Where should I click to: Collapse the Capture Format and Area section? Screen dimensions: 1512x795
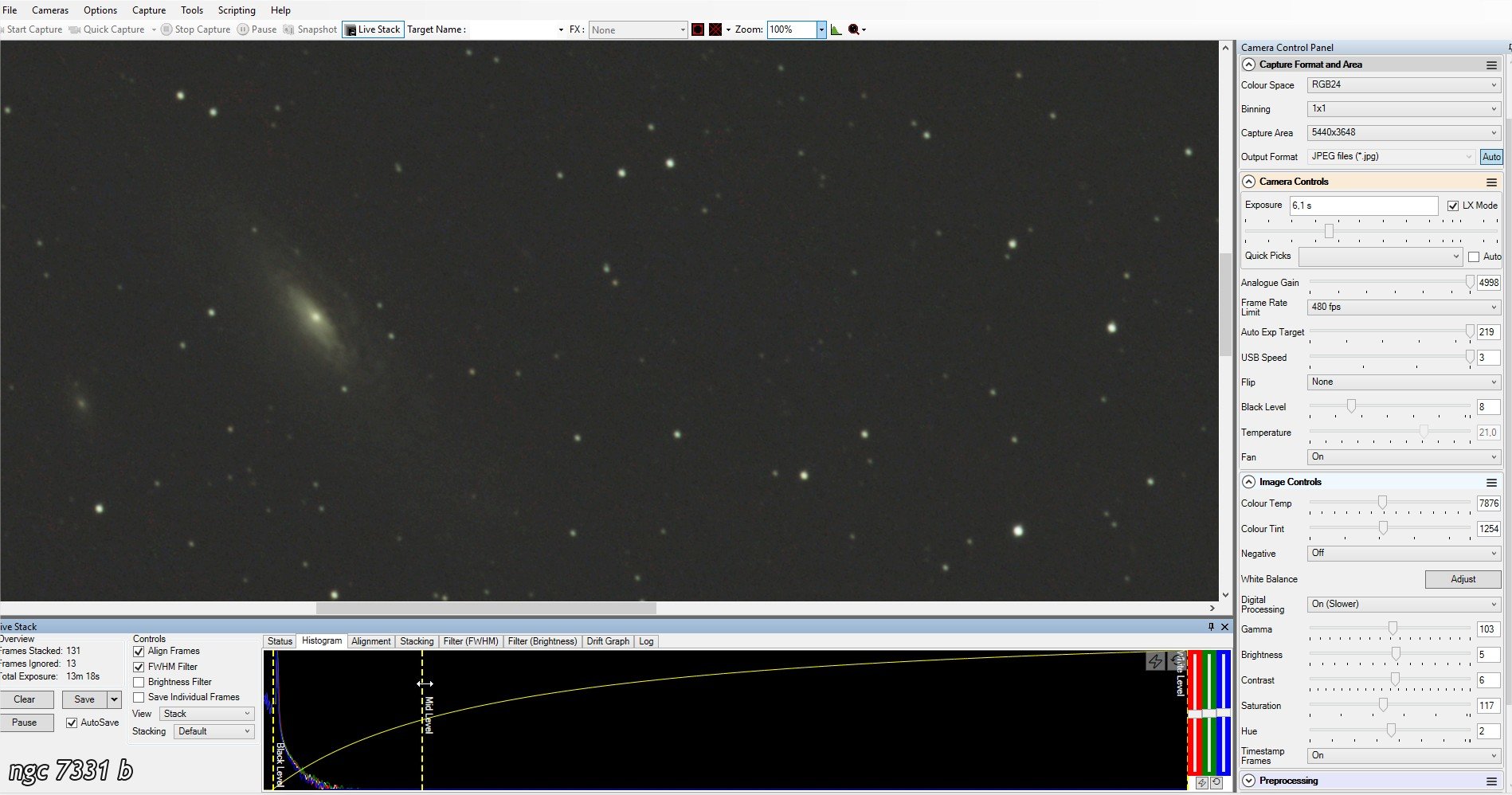coord(1248,65)
